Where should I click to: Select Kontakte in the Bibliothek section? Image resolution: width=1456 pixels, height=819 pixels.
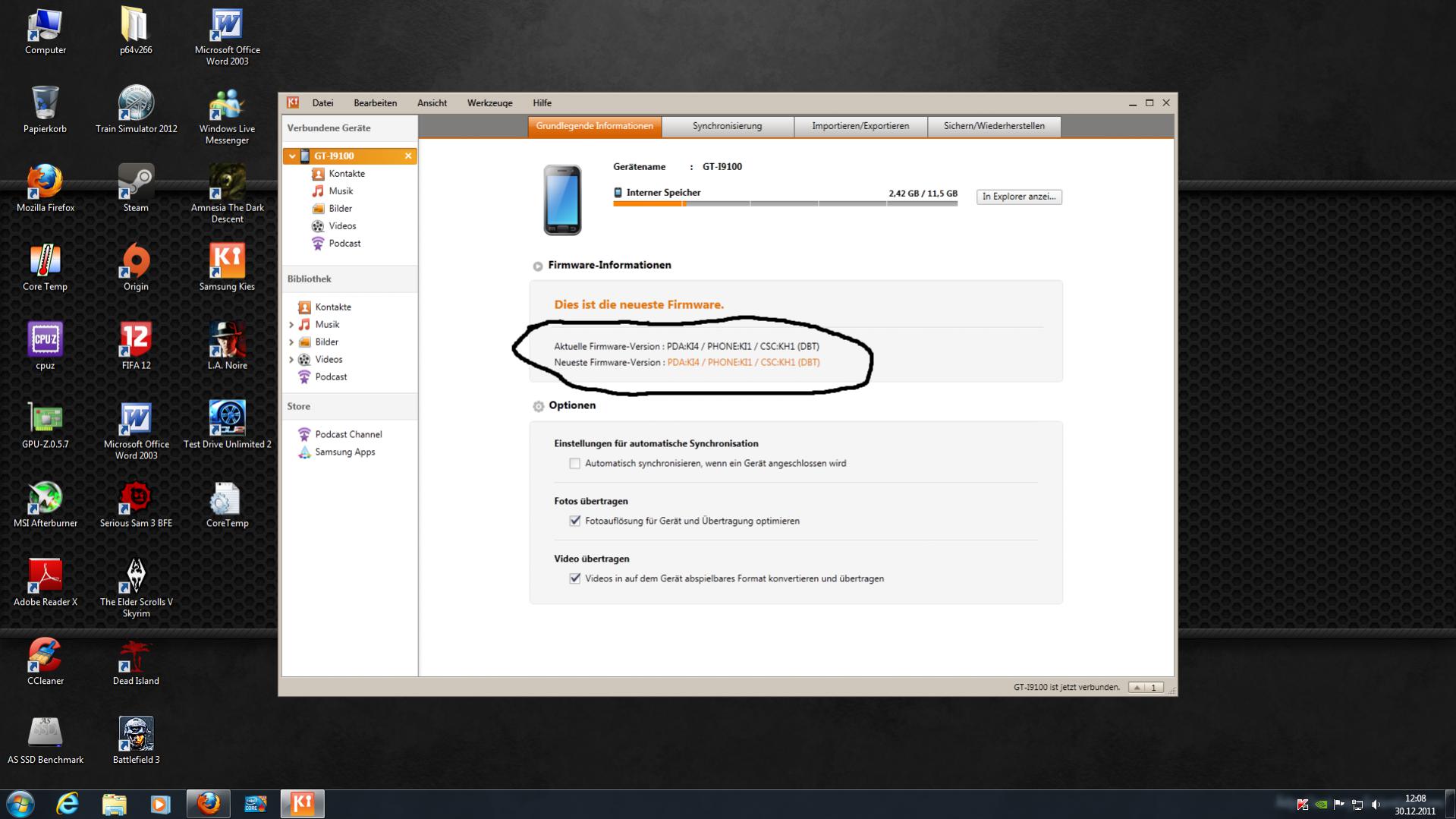(325, 307)
